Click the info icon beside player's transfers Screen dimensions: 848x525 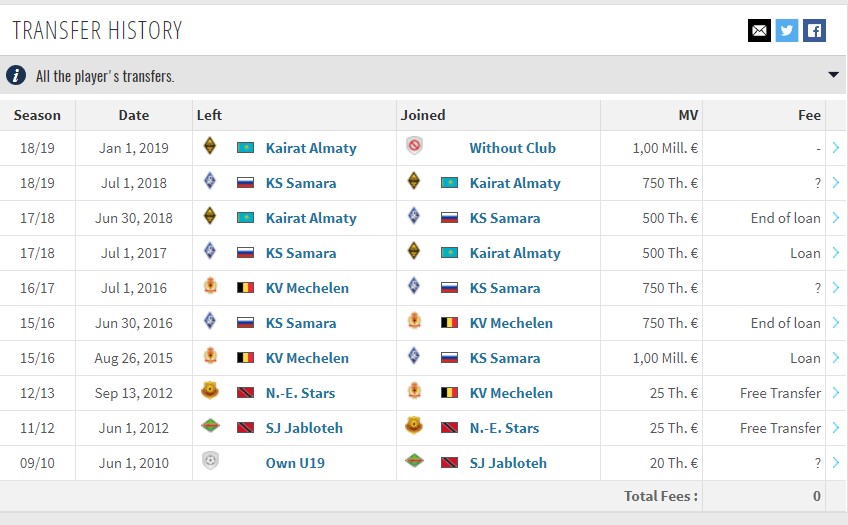(16, 75)
